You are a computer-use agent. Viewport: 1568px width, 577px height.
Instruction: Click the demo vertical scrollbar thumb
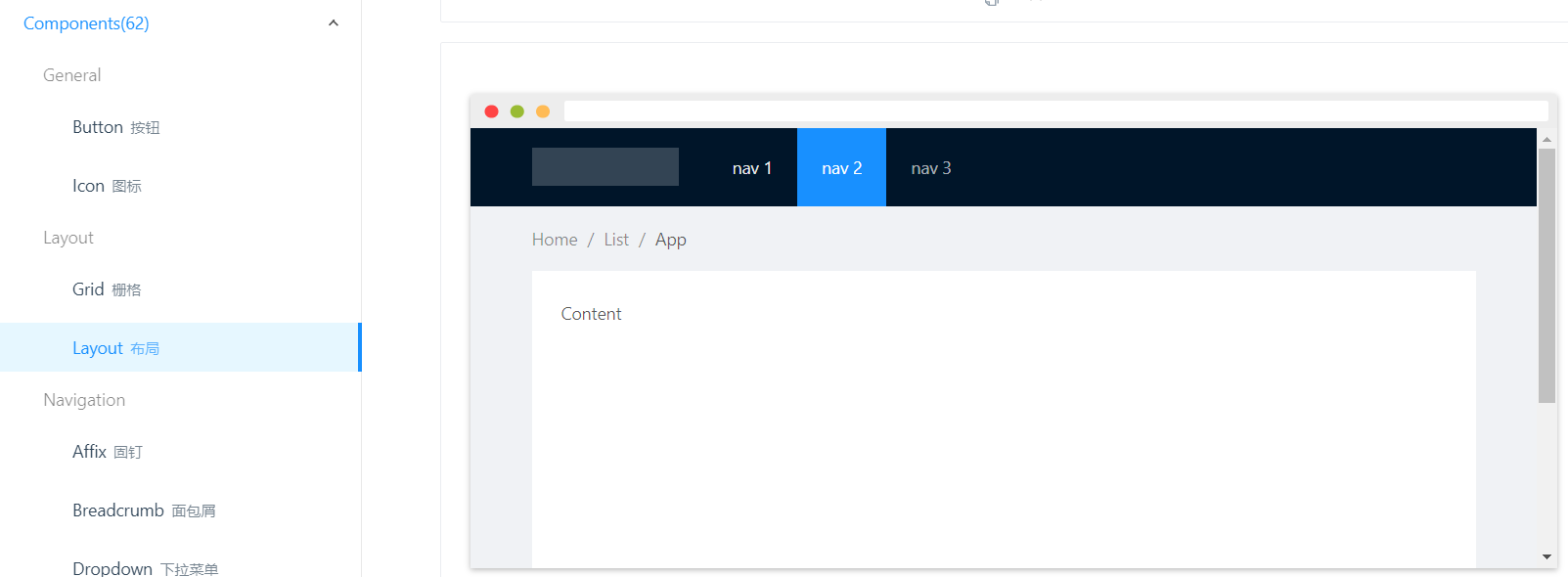point(1547,276)
